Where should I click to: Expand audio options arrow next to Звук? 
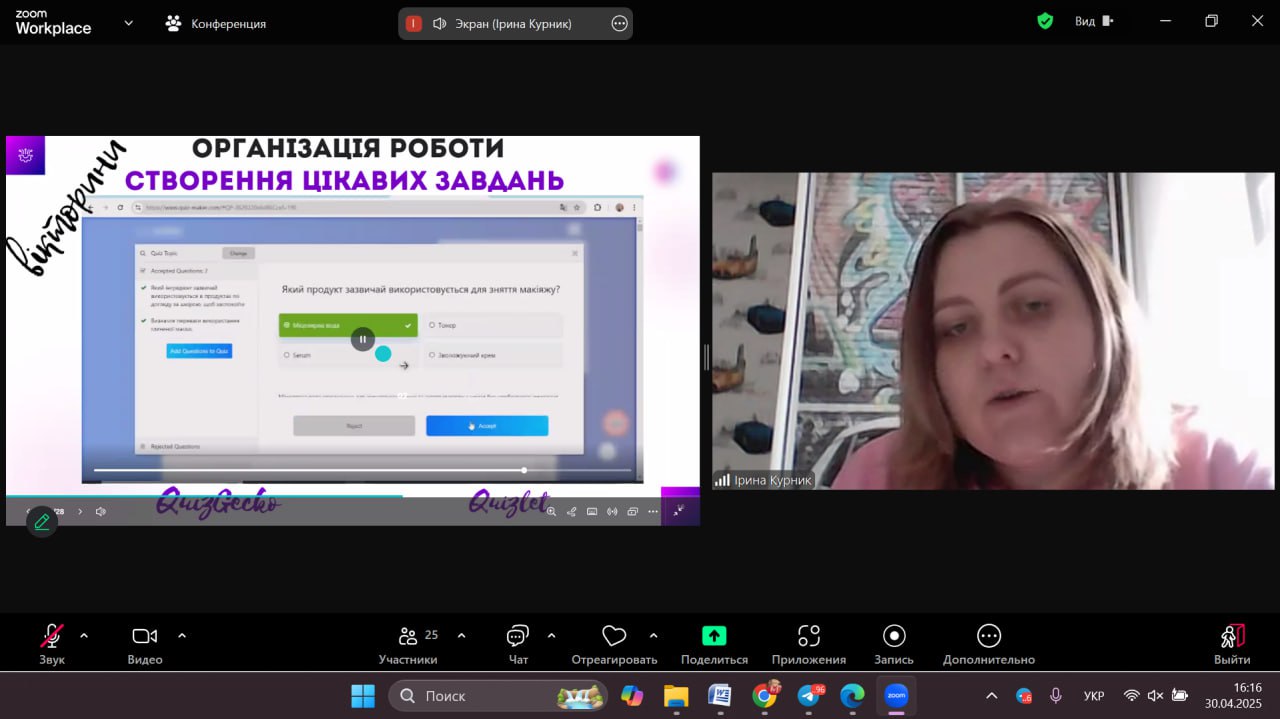pyautogui.click(x=84, y=635)
